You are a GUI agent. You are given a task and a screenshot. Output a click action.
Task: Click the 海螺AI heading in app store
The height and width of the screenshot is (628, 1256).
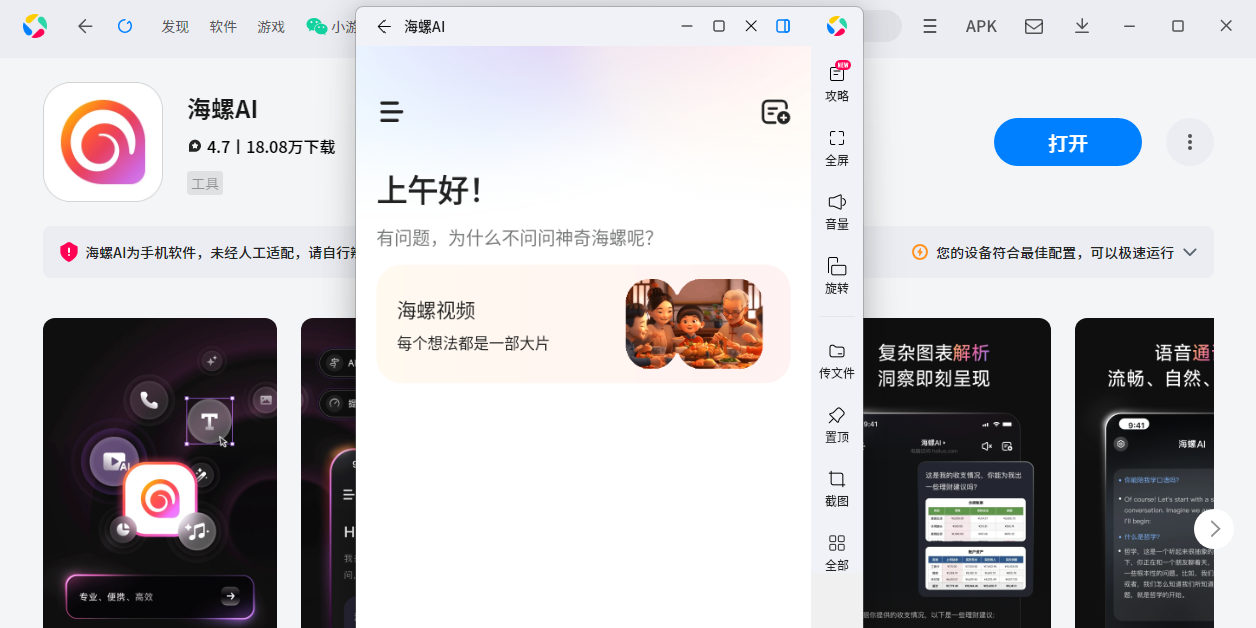223,110
